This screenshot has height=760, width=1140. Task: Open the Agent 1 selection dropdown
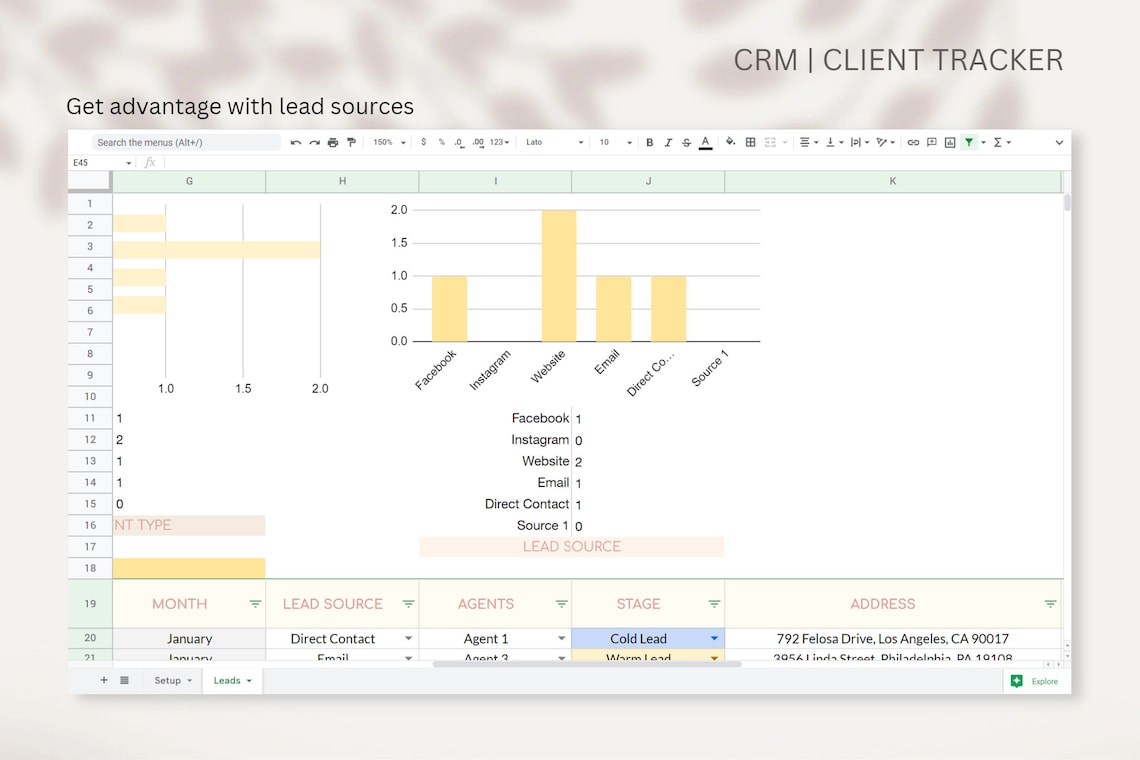tap(561, 638)
